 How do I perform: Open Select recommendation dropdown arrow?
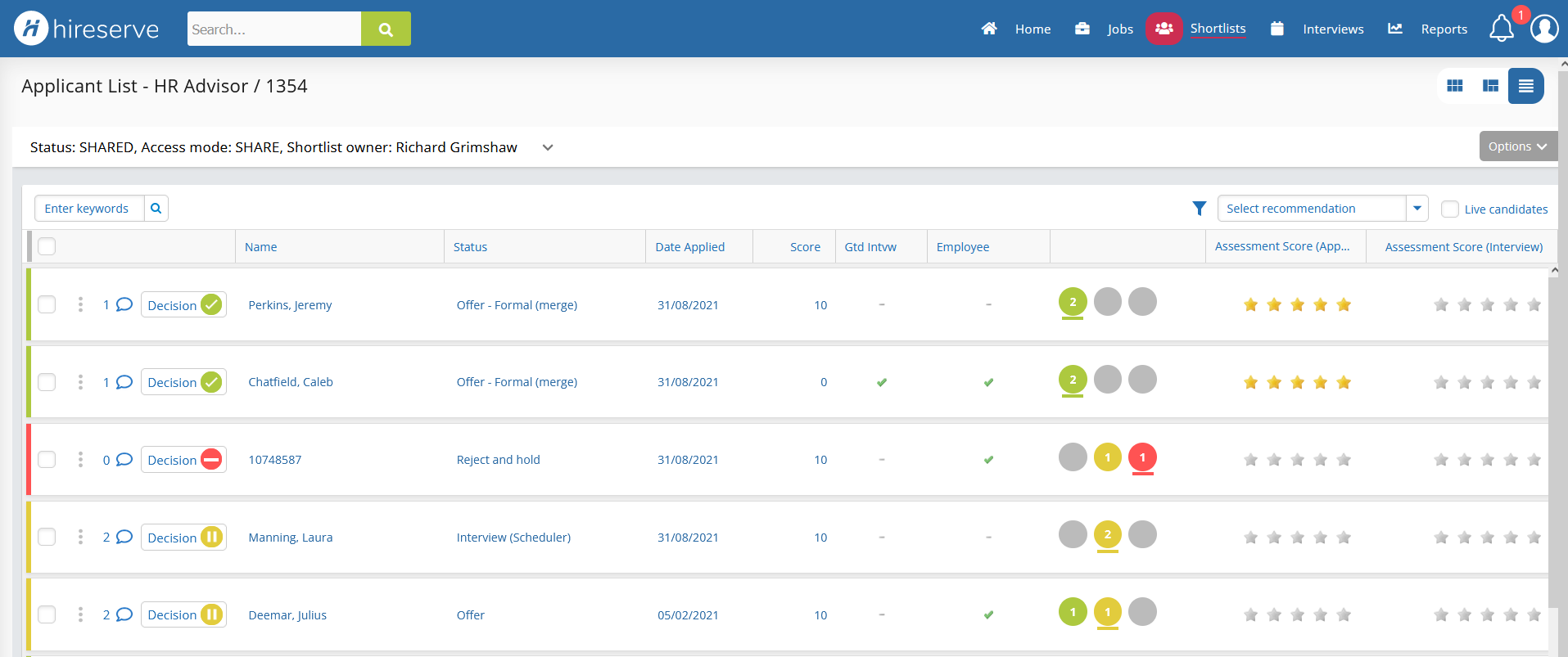pos(1417,209)
